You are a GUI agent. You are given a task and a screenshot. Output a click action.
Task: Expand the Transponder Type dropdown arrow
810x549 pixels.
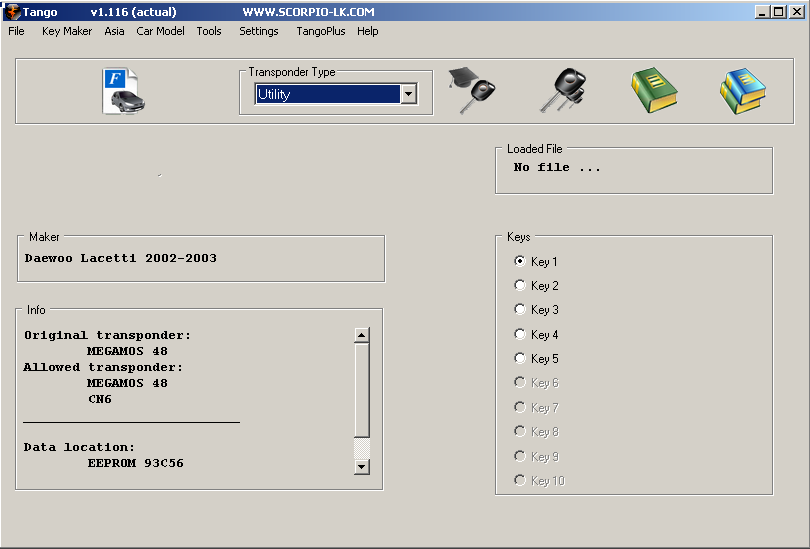[408, 94]
